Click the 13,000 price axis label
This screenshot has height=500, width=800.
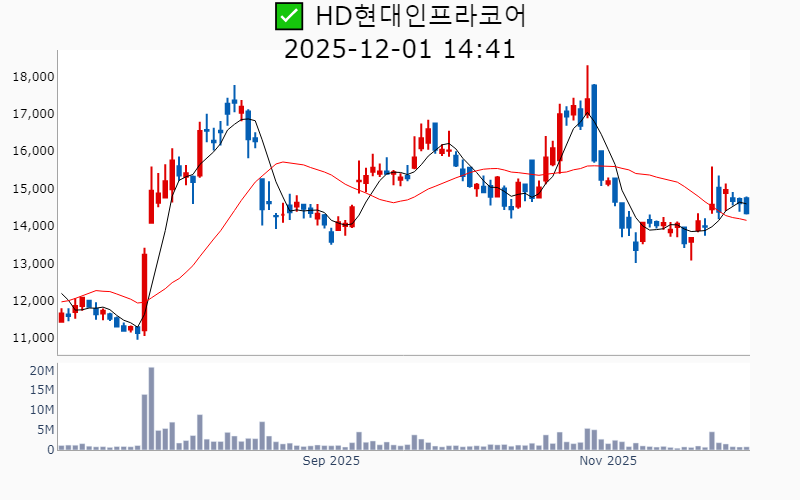pos(34,264)
